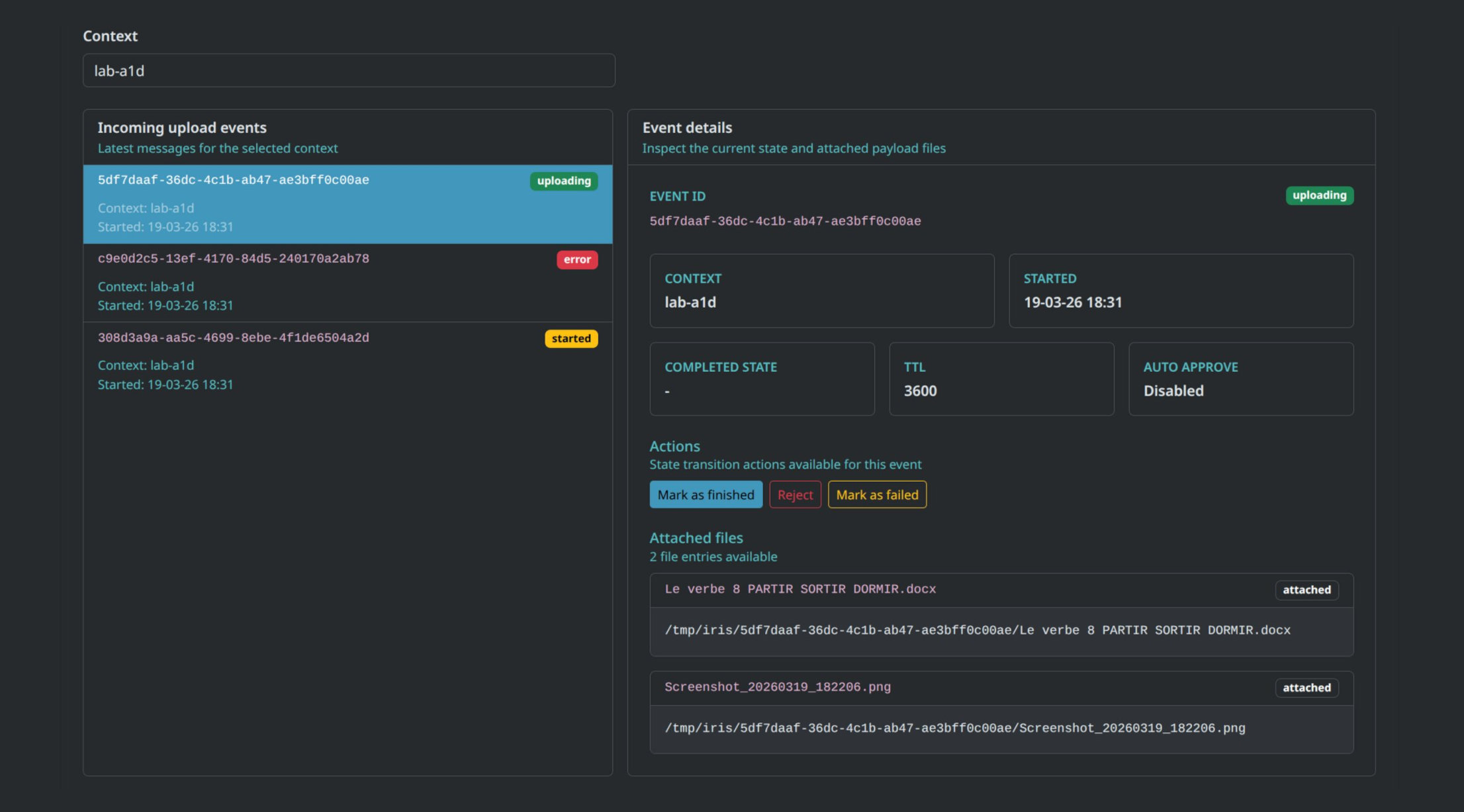This screenshot has height=812, width=1464.
Task: Click the docx file's /tmp/iris path
Action: click(x=977, y=631)
